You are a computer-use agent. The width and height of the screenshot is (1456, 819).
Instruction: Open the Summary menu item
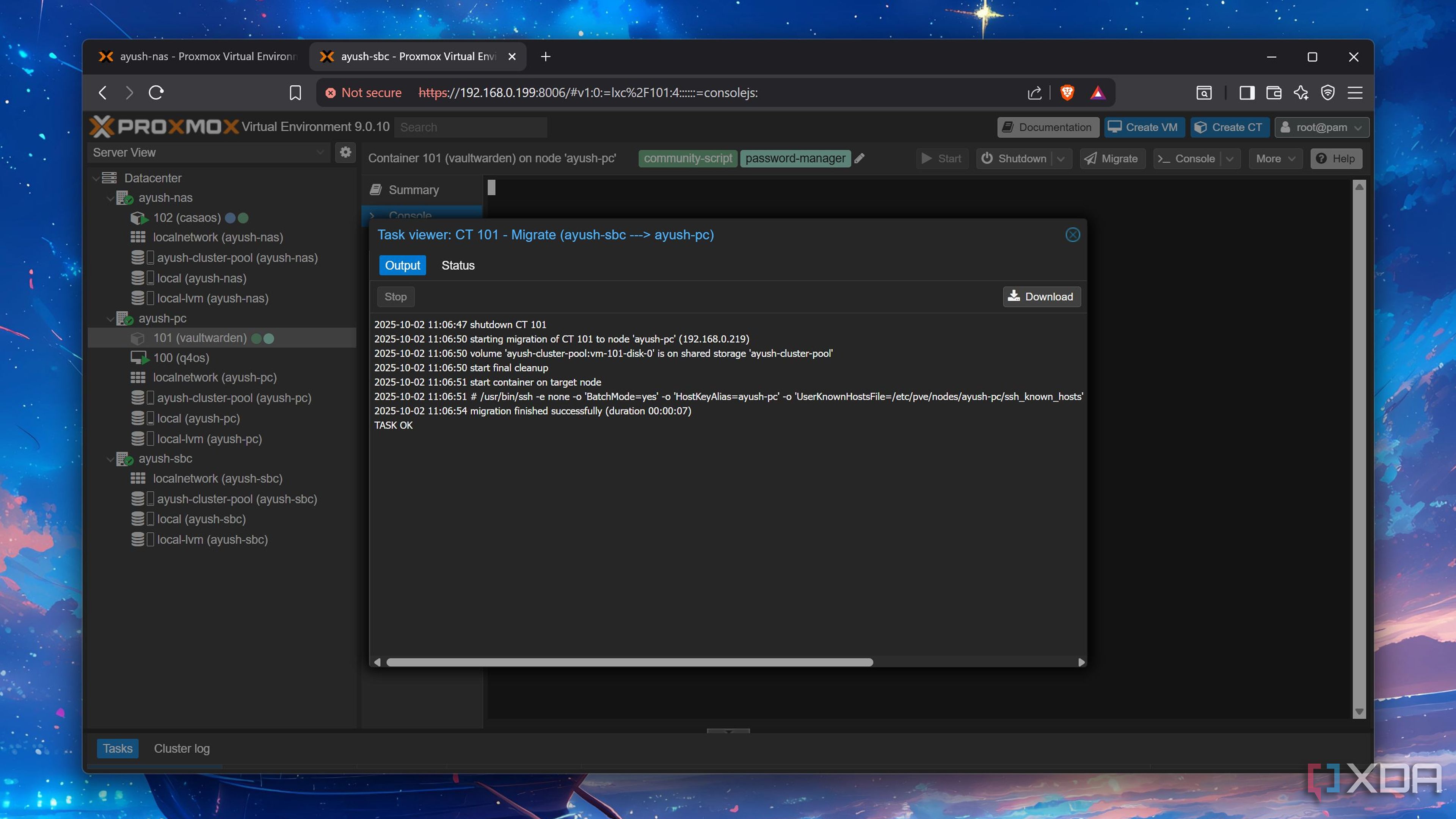coord(422,190)
